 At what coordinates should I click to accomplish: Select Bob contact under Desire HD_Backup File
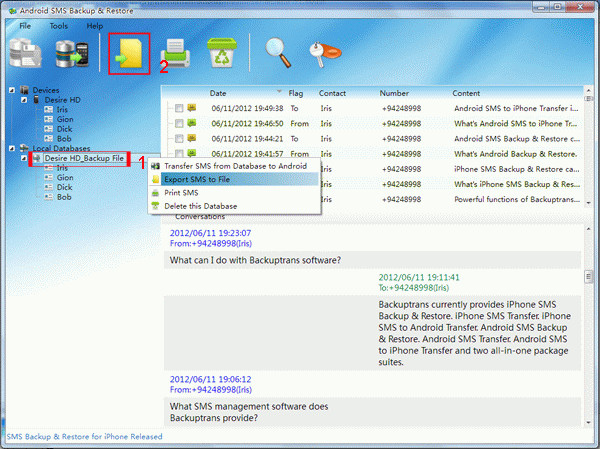[x=64, y=197]
